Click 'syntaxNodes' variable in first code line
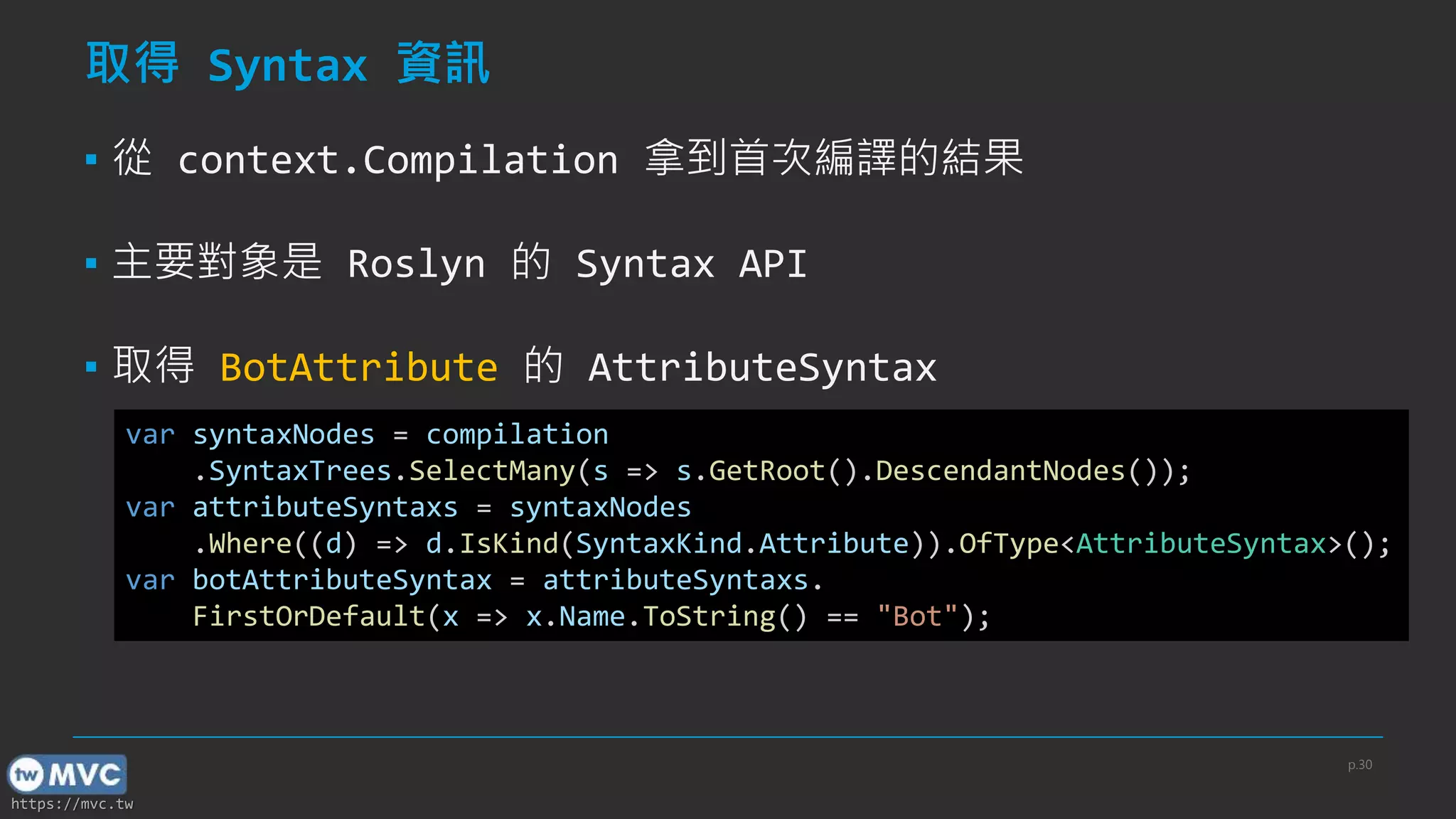 [284, 434]
